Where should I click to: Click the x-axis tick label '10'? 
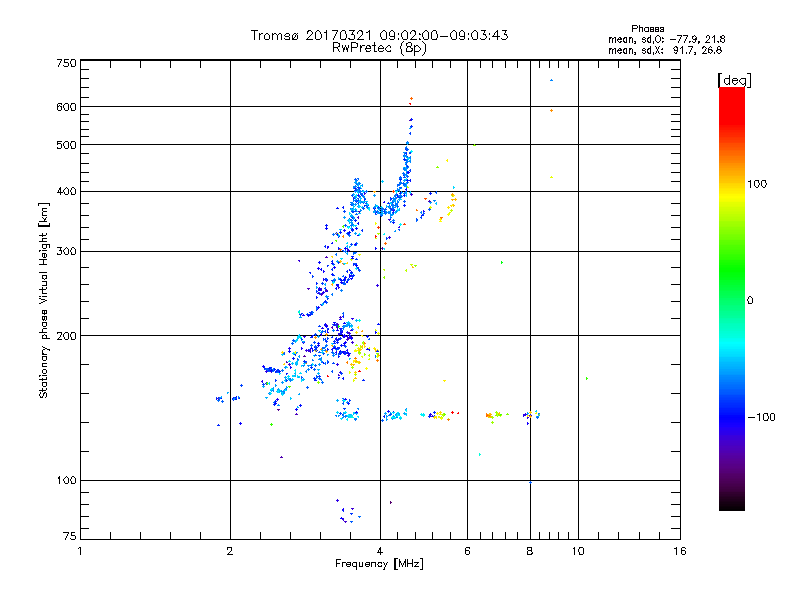[578, 551]
